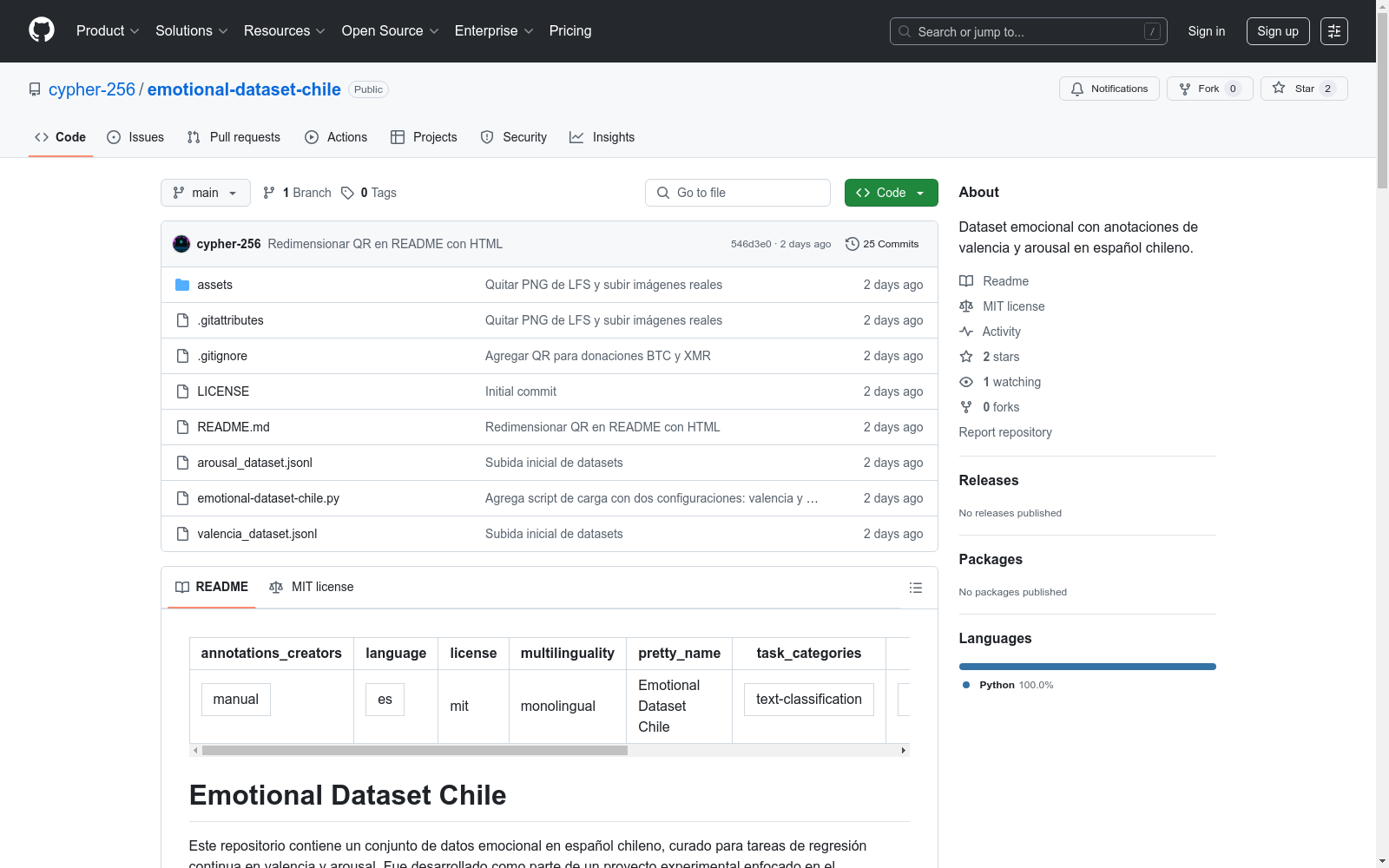Select the README tab in file viewer
The image size is (1389, 868).
212,587
